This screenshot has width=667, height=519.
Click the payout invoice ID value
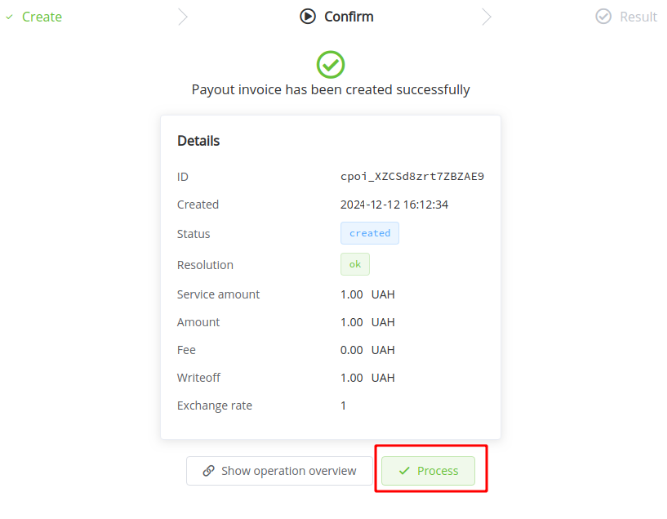412,176
